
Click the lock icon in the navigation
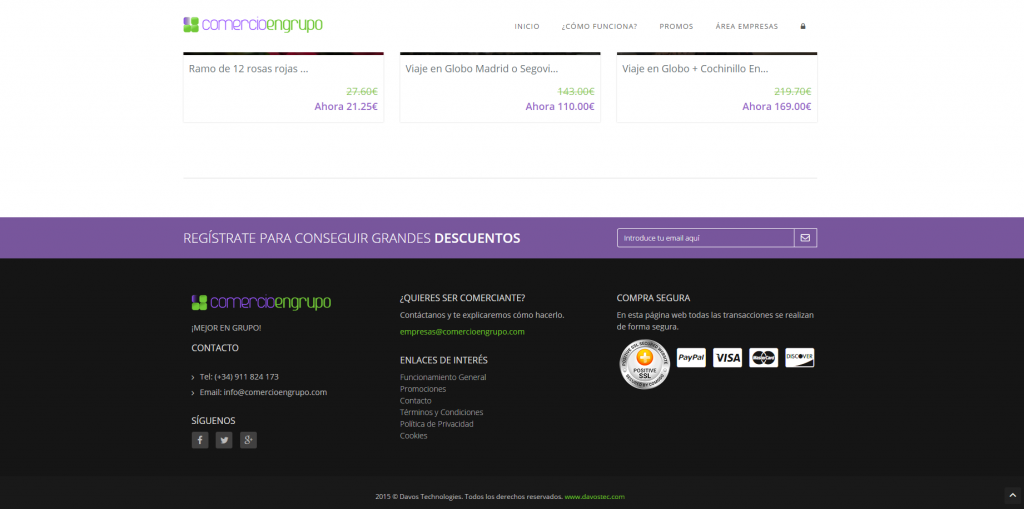(x=803, y=26)
